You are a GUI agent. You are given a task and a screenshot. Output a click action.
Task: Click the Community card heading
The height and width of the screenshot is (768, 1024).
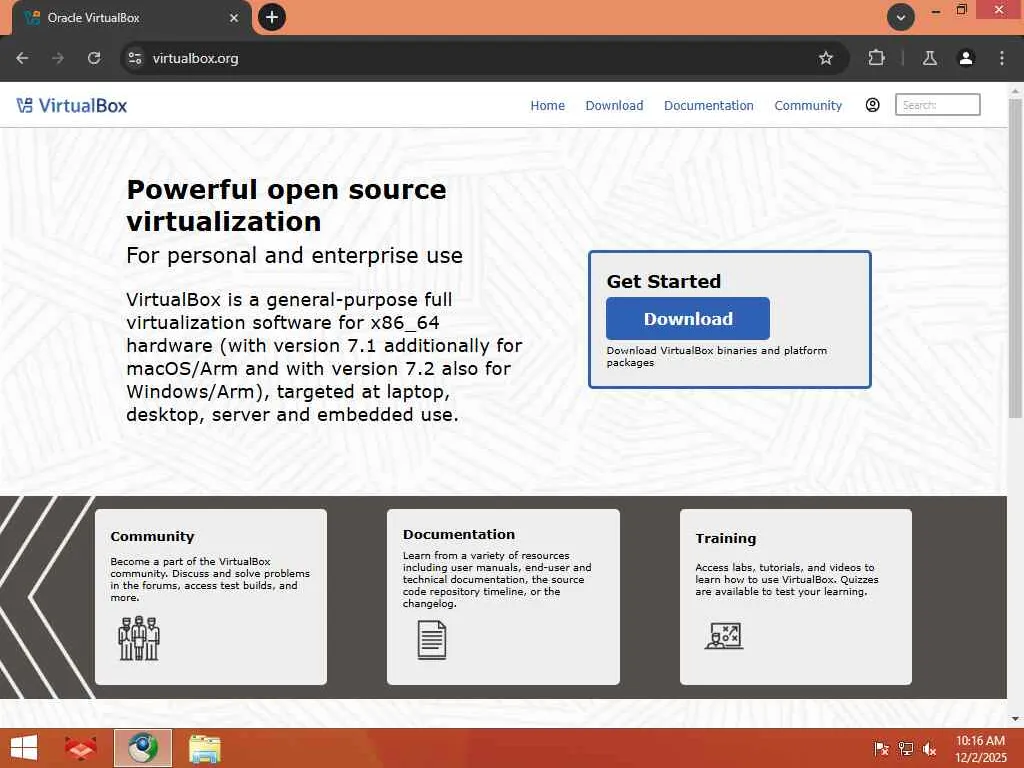pos(152,536)
